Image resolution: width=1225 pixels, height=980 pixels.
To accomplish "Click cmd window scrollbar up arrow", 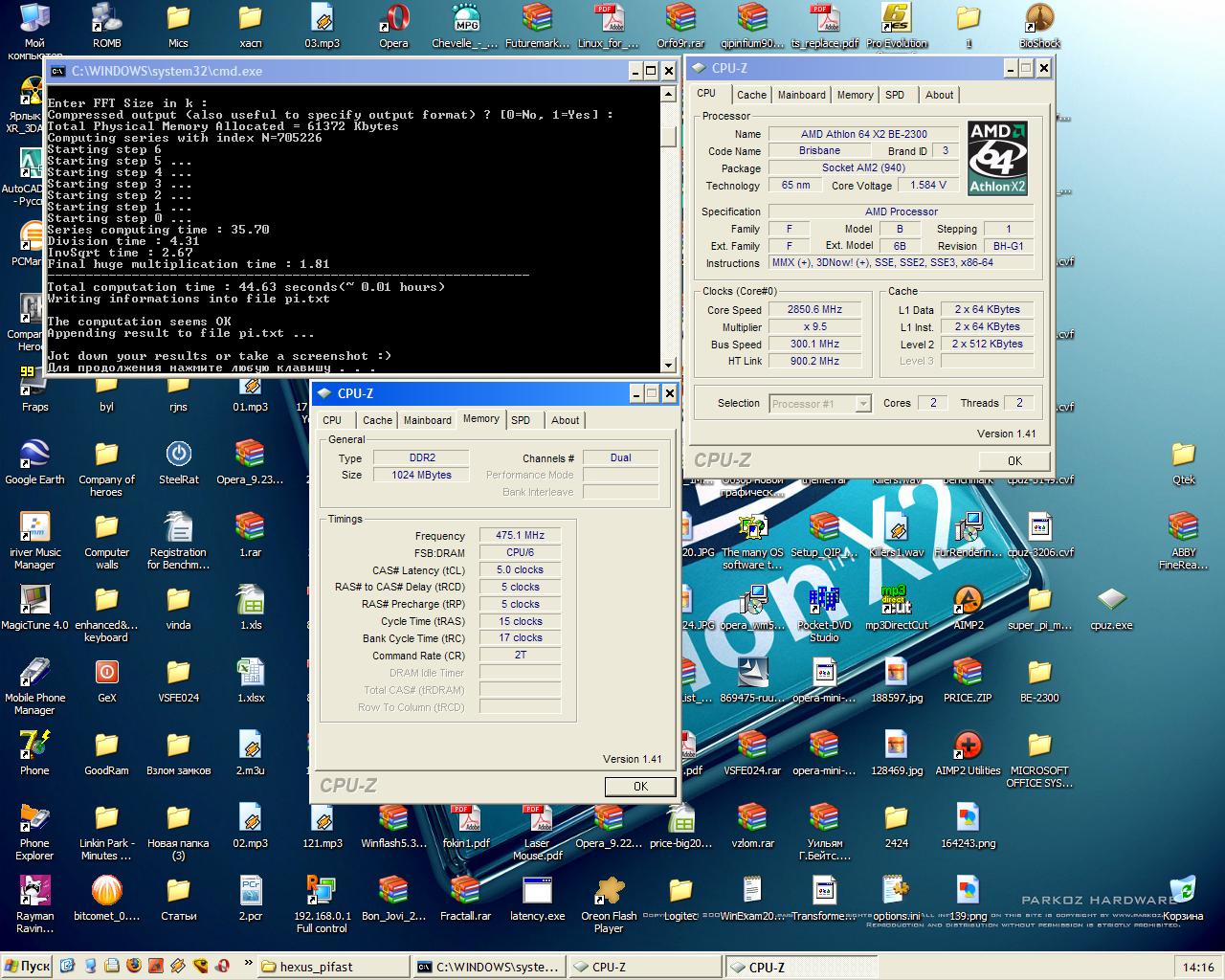I will [668, 95].
